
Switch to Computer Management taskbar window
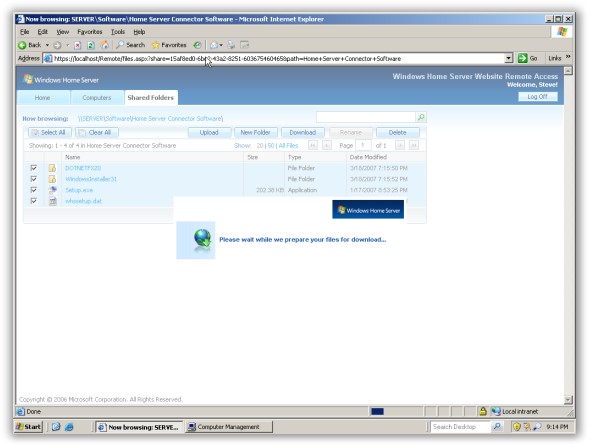(229, 427)
